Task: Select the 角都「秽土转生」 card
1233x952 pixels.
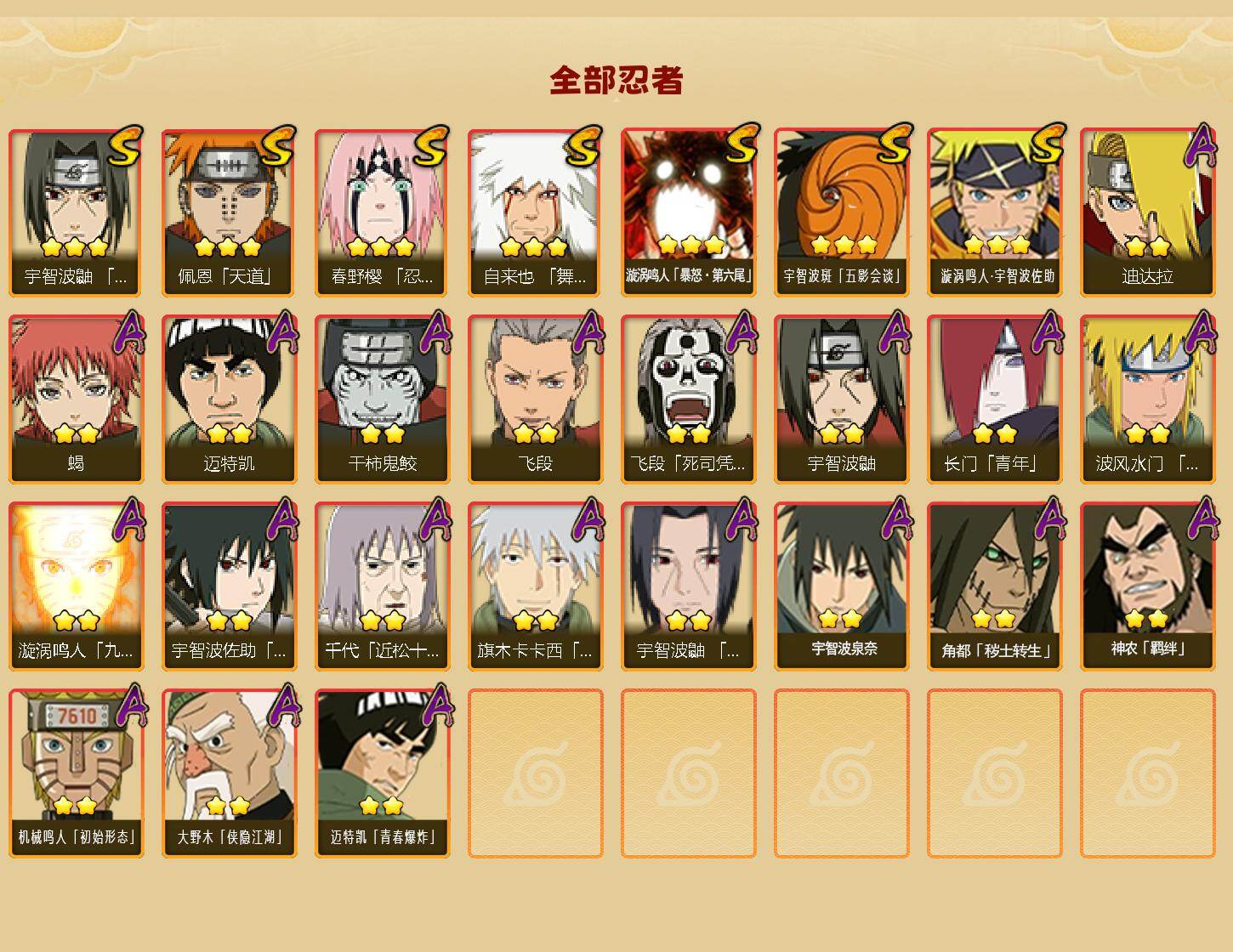Action: 994,586
